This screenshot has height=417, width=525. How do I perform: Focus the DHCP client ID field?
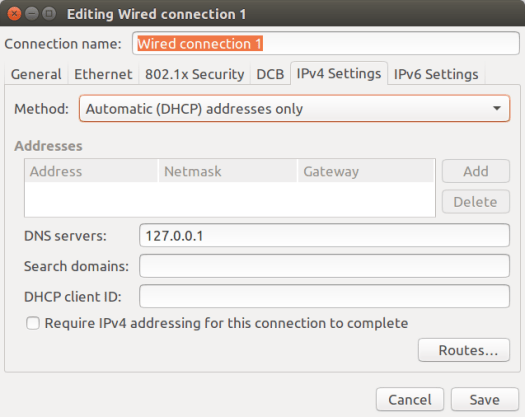tap(324, 296)
